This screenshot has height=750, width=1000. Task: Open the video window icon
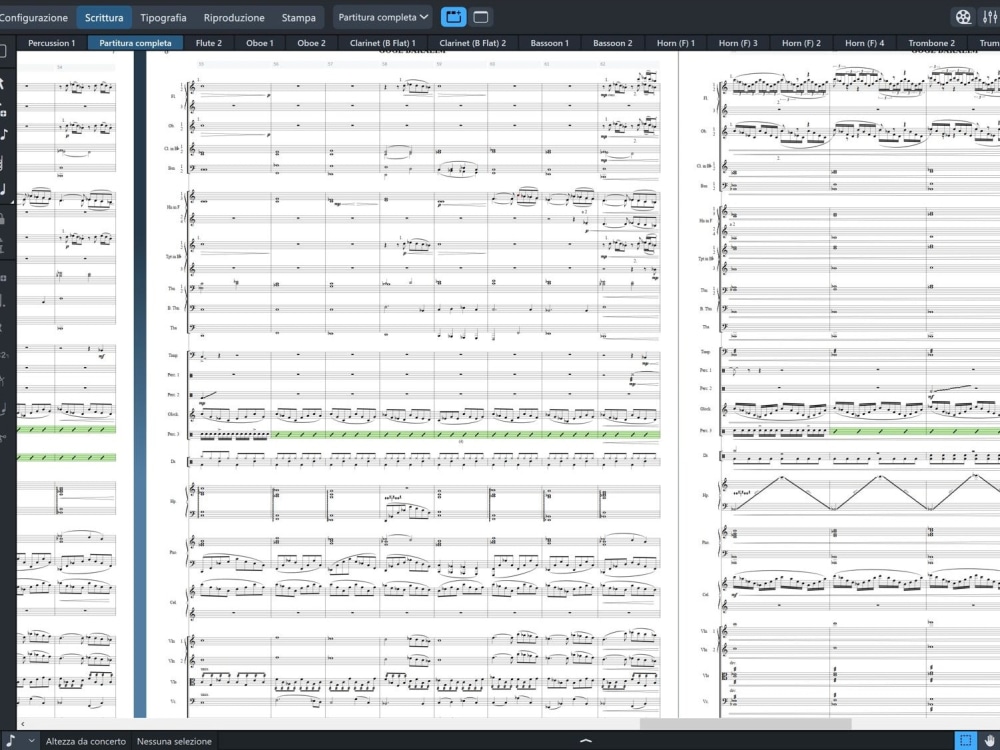point(963,17)
